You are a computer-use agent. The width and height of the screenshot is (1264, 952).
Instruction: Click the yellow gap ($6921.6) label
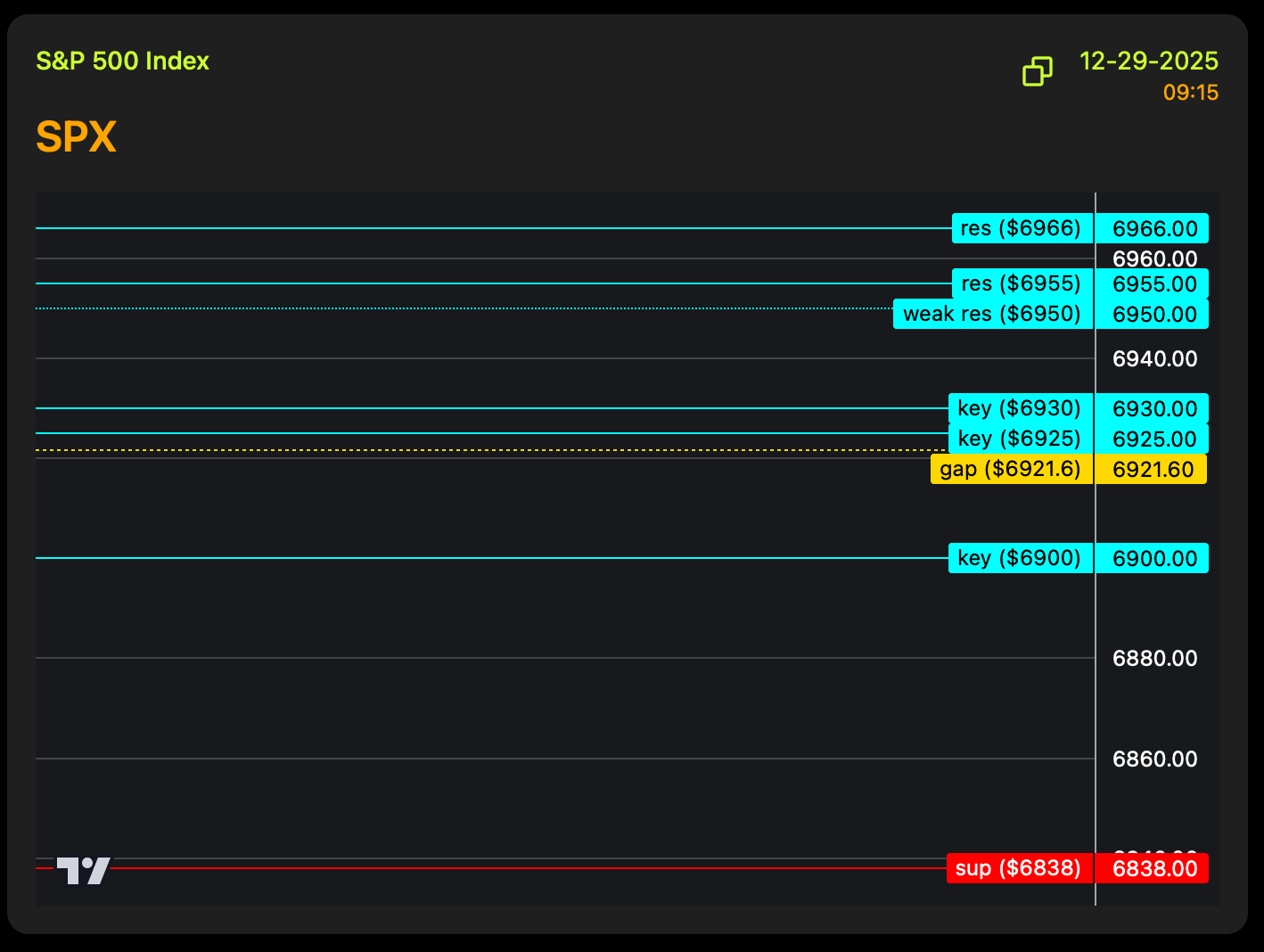tap(1011, 469)
